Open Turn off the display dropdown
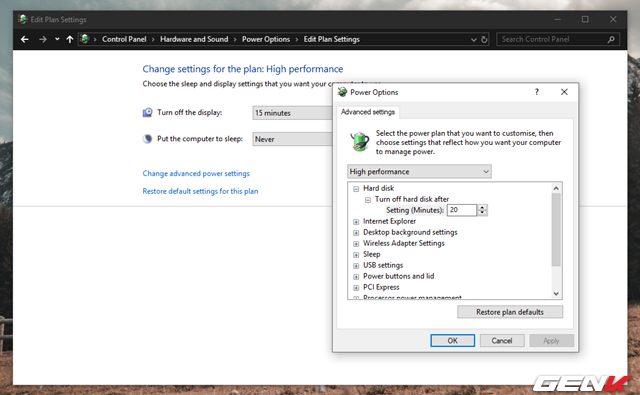This screenshot has height=395, width=640. 293,113
